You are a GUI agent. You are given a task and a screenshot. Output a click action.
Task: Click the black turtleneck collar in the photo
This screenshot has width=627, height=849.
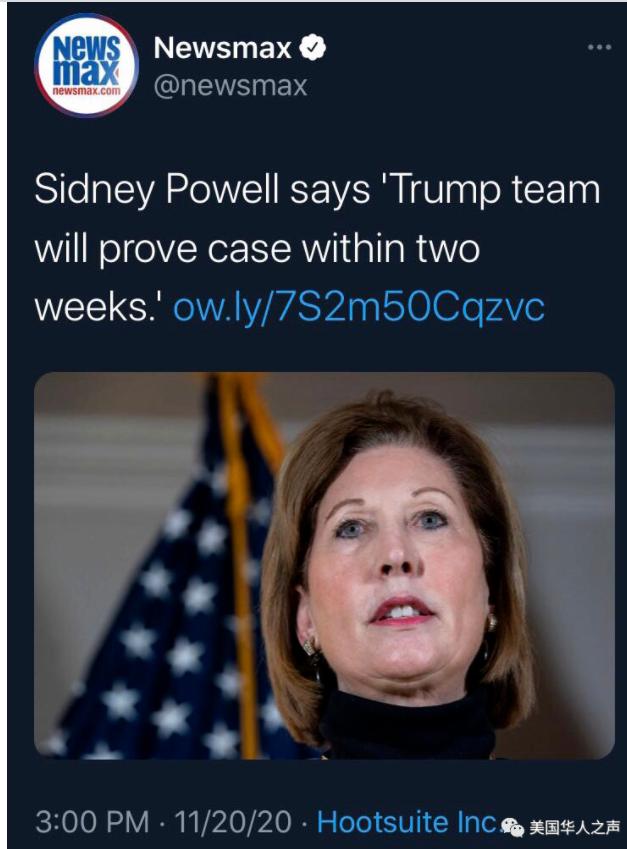click(x=407, y=723)
